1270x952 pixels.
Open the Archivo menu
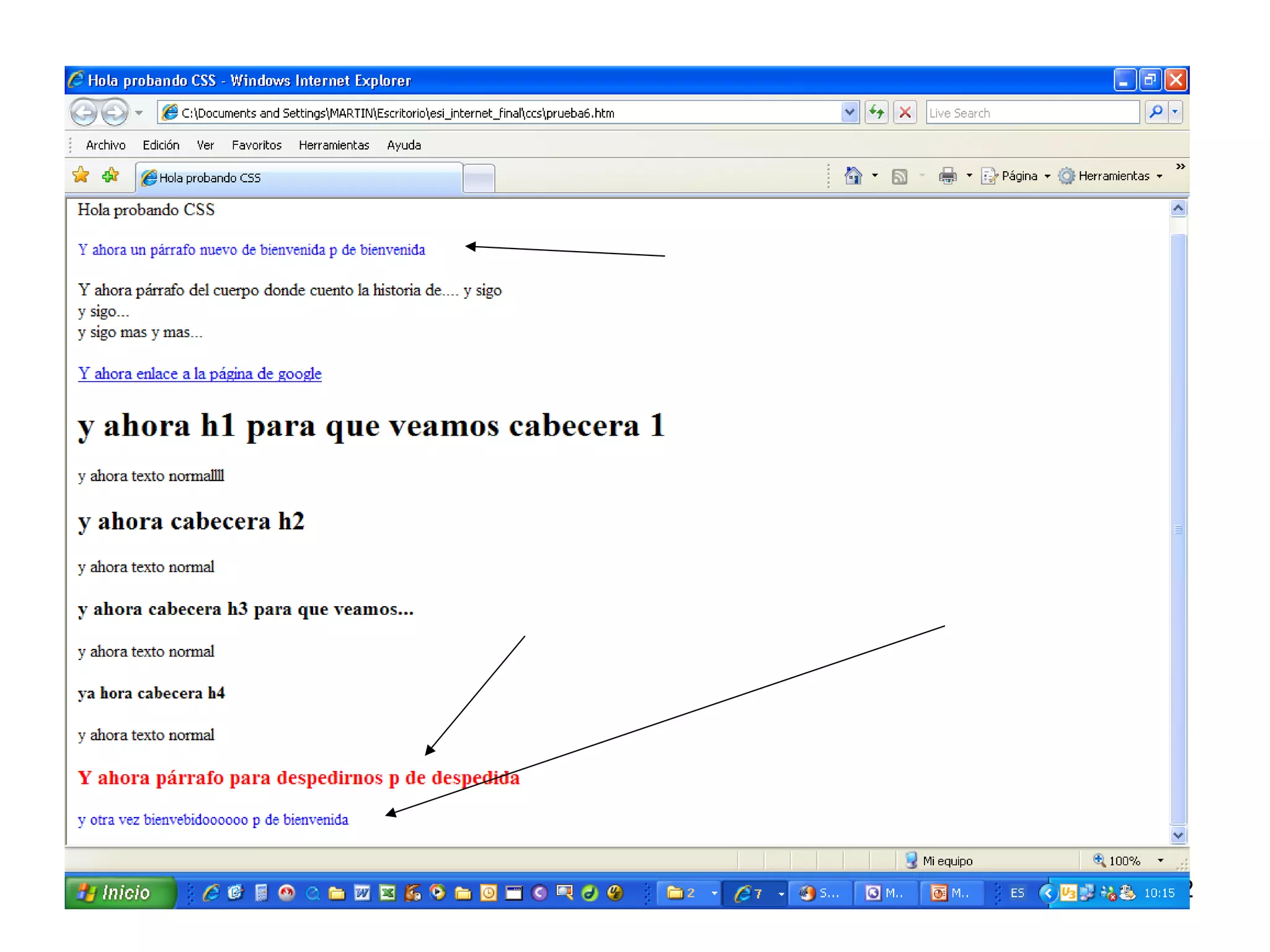coord(105,145)
